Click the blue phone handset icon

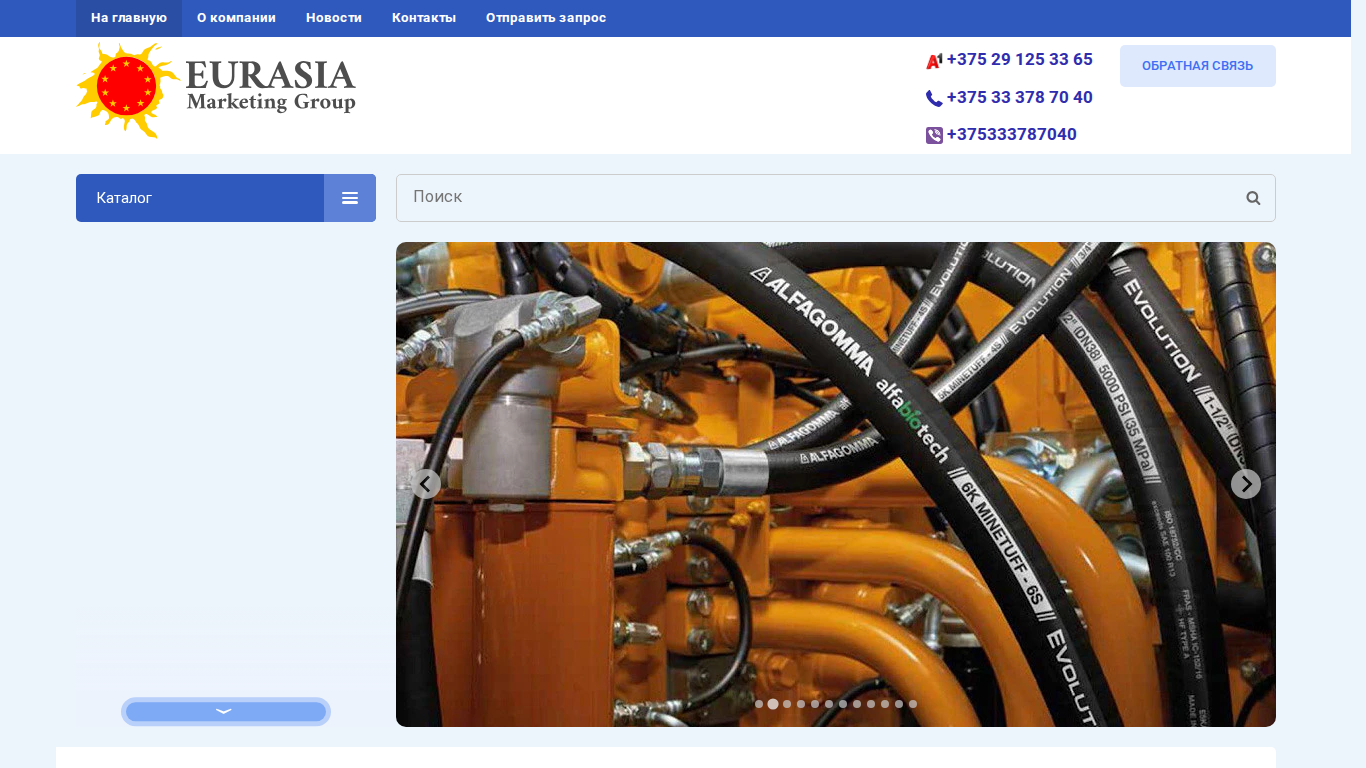click(x=934, y=98)
